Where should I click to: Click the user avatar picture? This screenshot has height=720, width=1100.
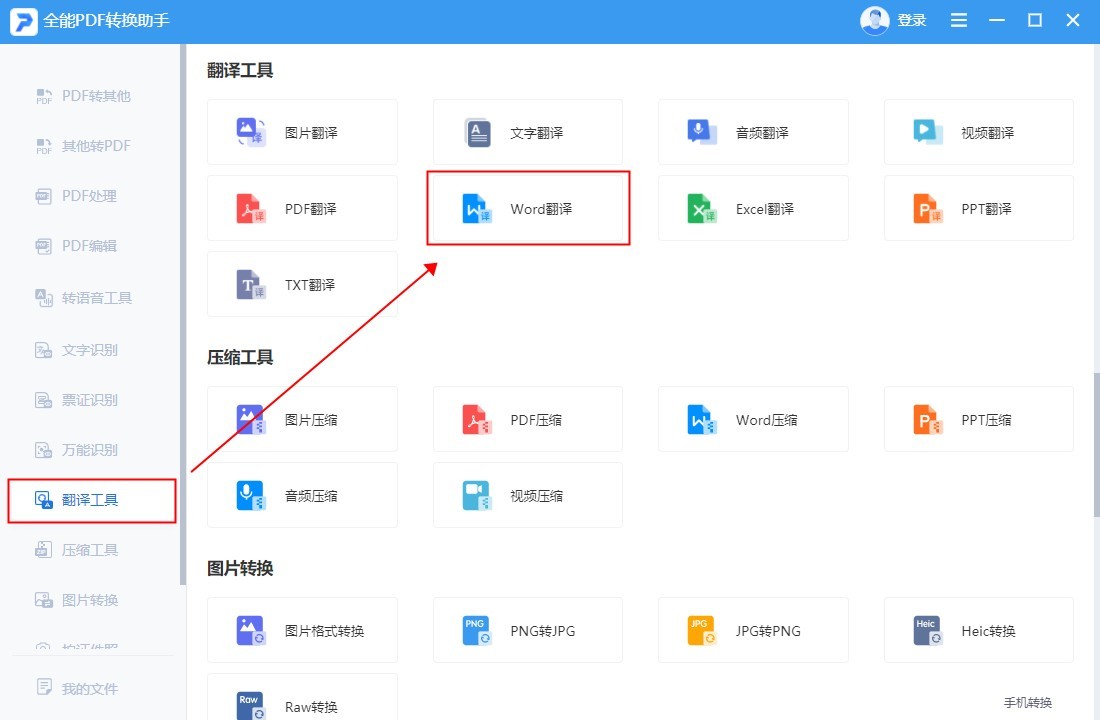pyautogui.click(x=875, y=21)
